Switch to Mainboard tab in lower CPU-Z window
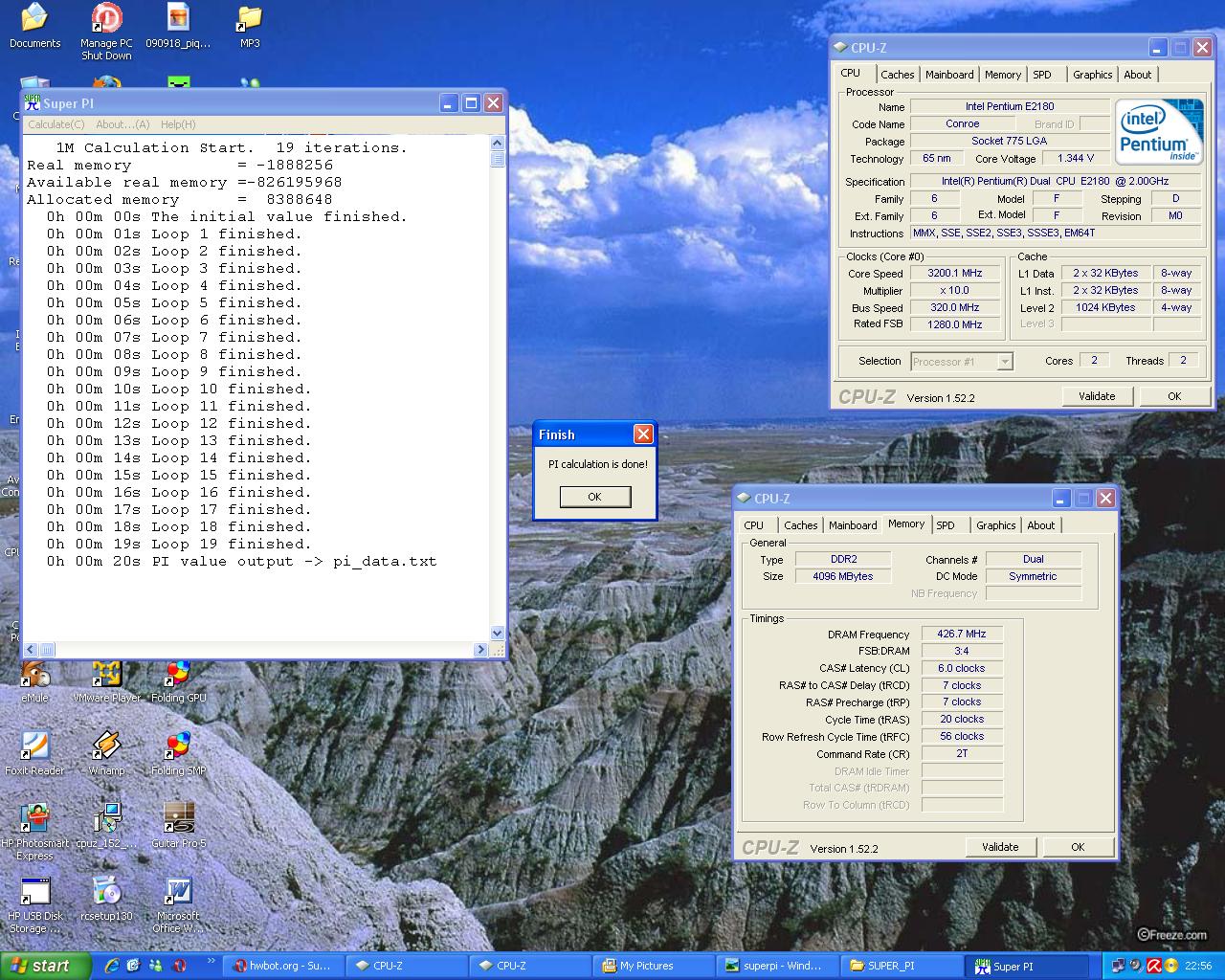The width and height of the screenshot is (1225, 980). (x=853, y=525)
